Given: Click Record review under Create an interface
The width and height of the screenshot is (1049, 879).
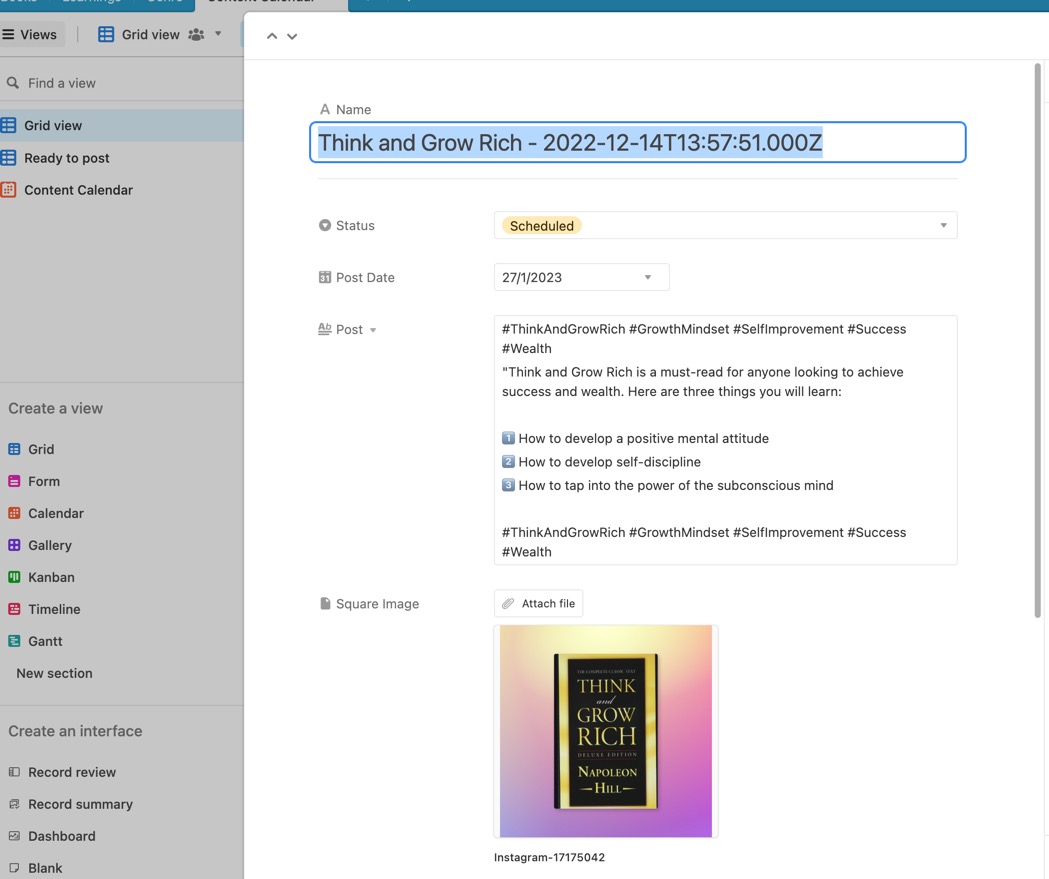Looking at the screenshot, I should click(x=71, y=772).
